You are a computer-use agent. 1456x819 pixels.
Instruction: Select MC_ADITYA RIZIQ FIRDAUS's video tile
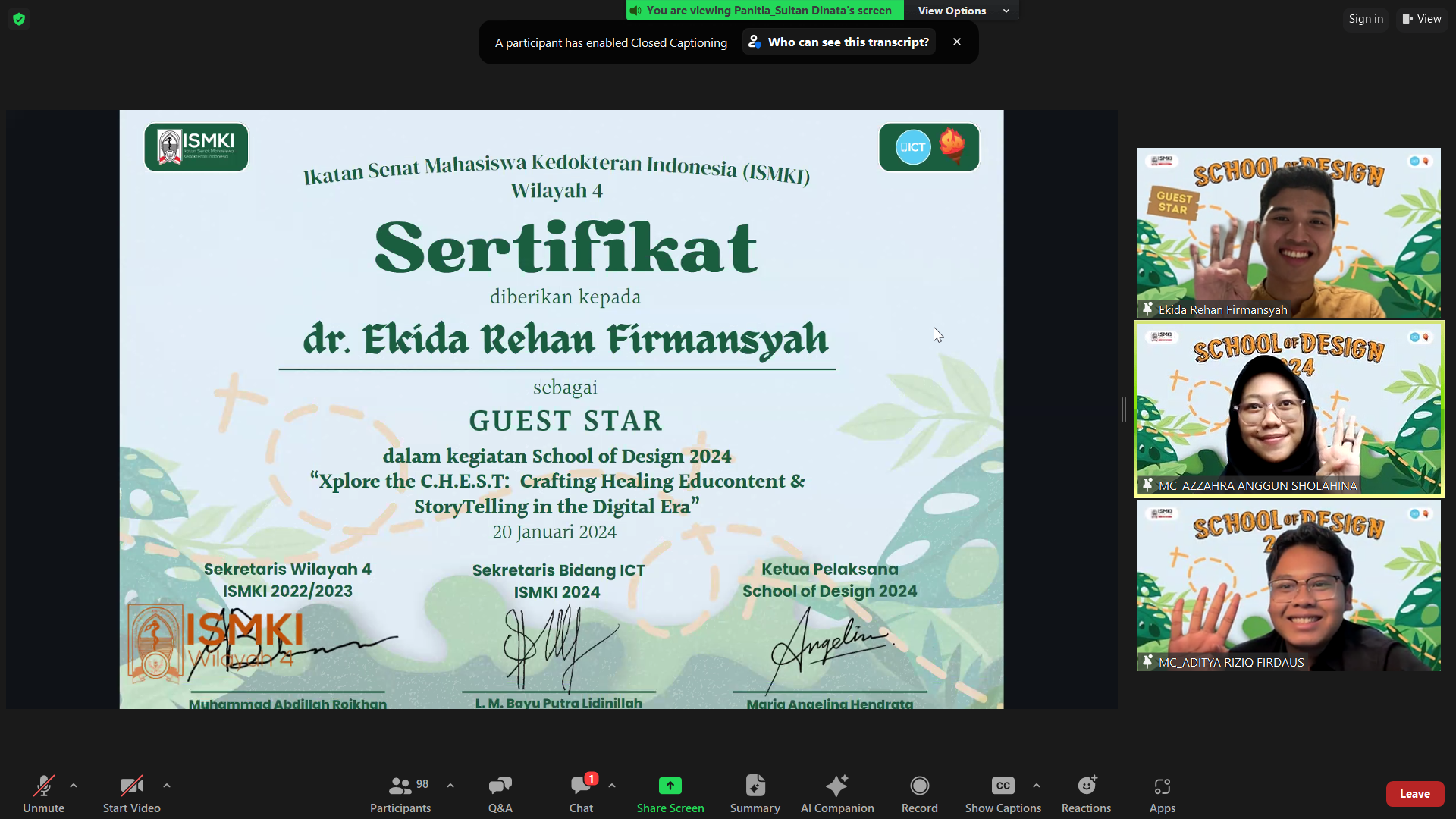click(1288, 585)
